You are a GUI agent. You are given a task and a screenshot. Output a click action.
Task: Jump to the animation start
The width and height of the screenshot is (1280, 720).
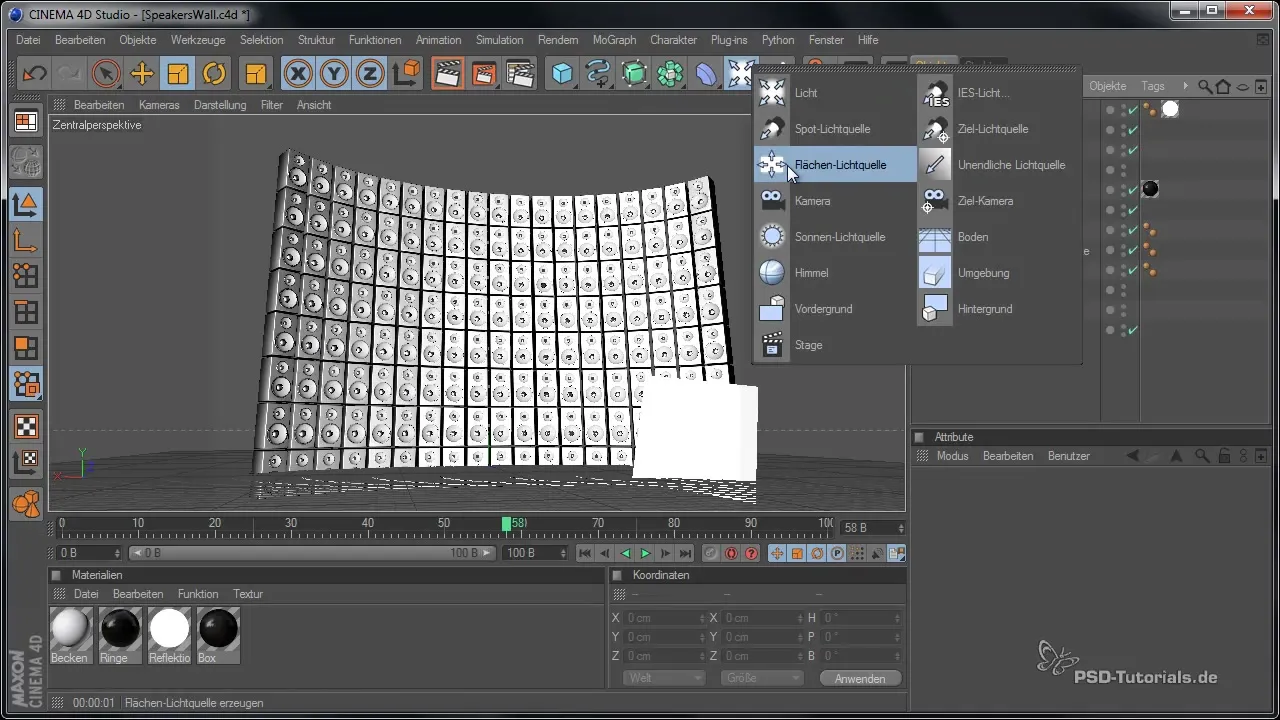click(585, 553)
